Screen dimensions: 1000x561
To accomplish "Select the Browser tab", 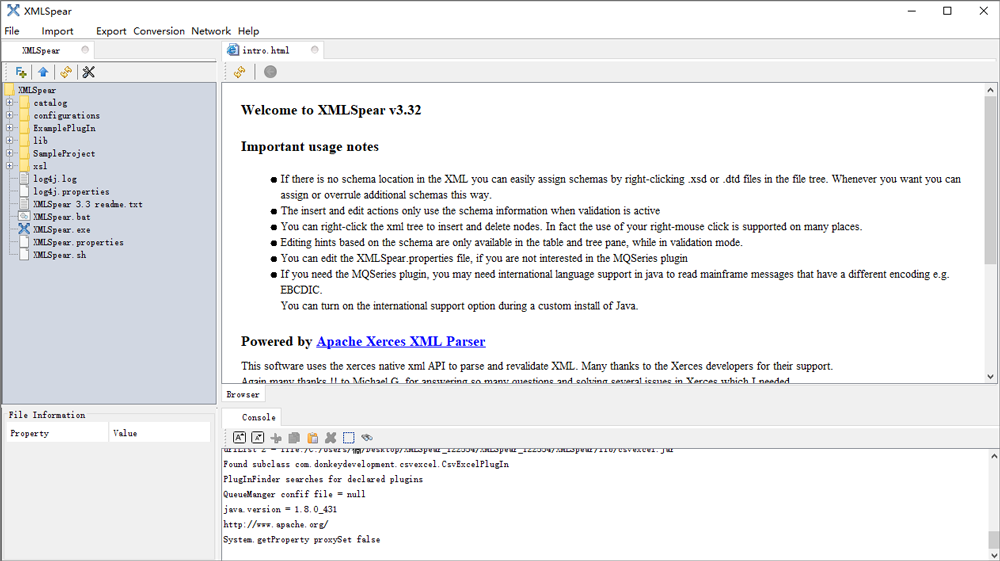I will click(243, 394).
